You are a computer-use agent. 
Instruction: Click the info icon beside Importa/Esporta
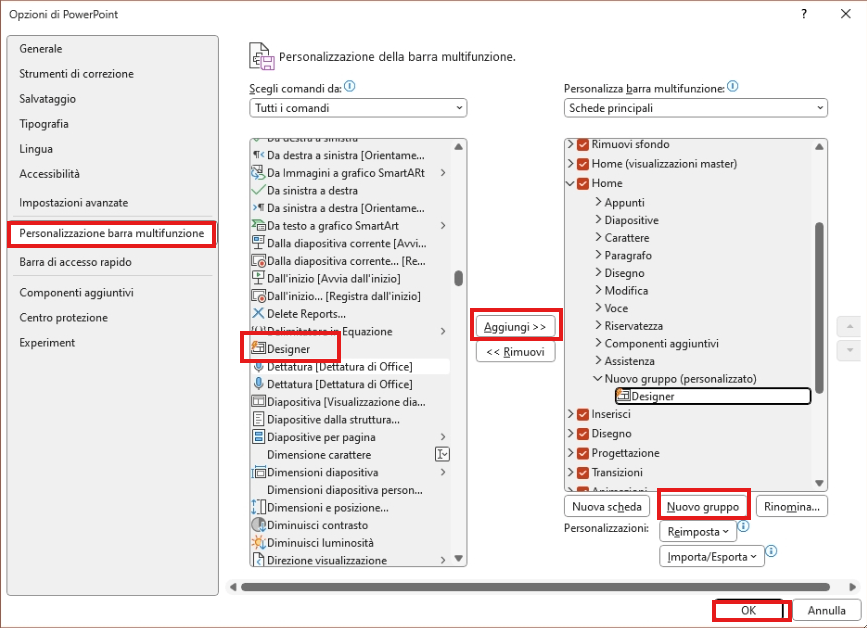771,551
